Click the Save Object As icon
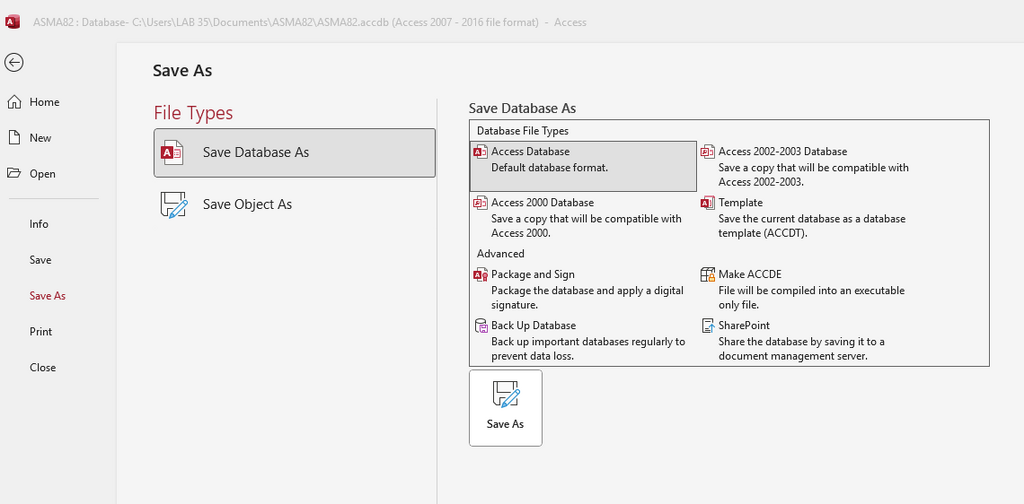The image size is (1024, 504). pyautogui.click(x=173, y=204)
